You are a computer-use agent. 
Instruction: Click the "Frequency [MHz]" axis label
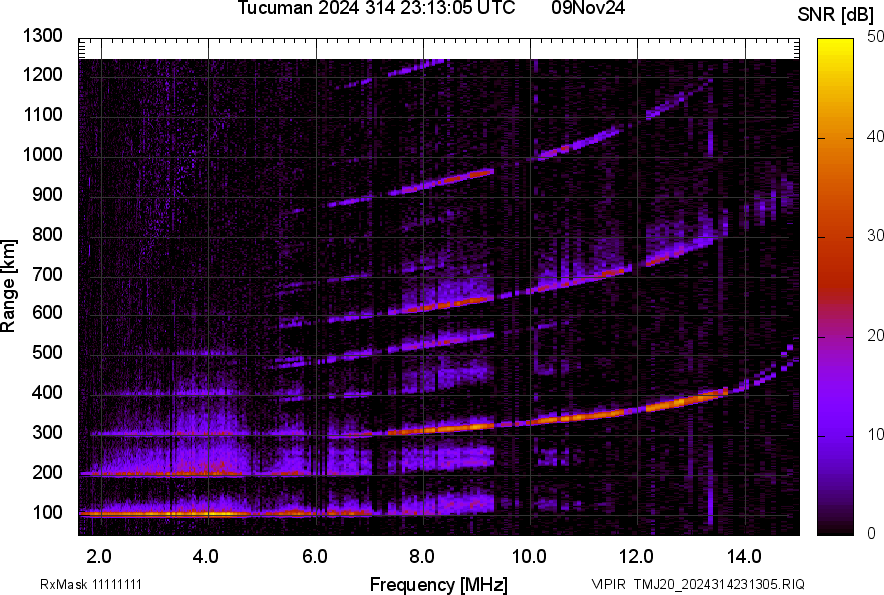point(439,584)
